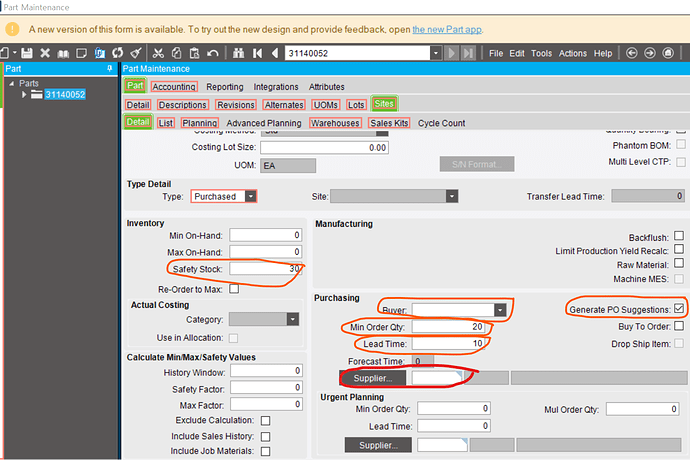Click the Home circle icon
690x460 pixels.
pos(668,53)
